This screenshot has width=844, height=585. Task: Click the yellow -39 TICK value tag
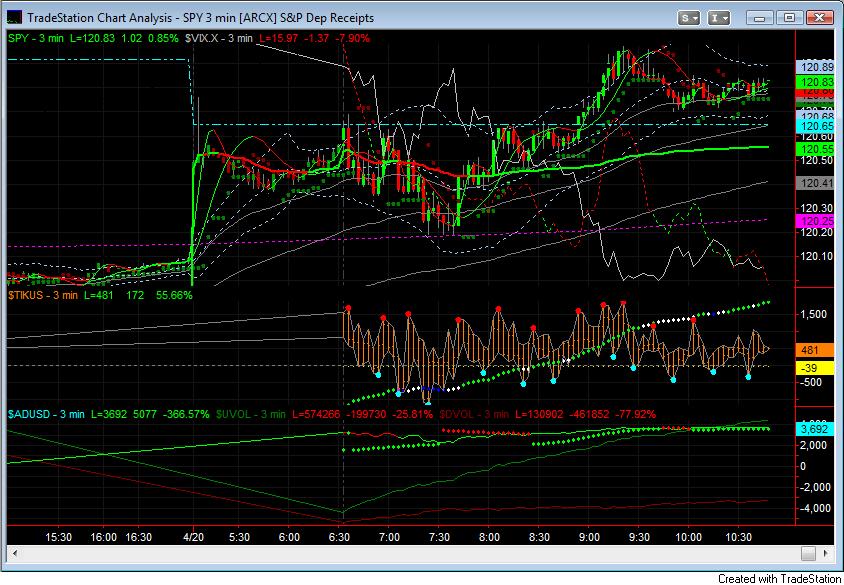click(815, 368)
